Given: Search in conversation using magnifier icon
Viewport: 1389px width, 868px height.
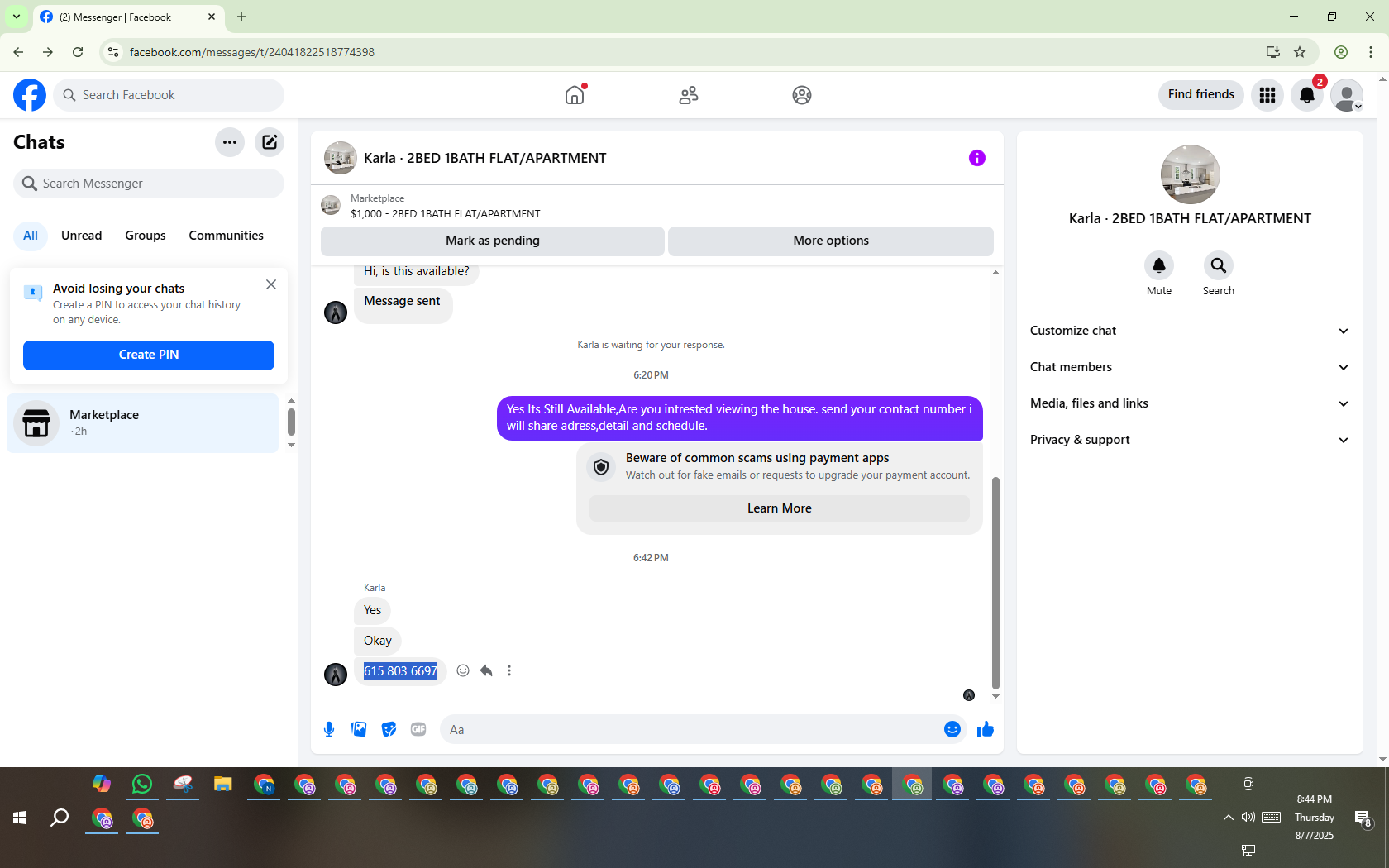Looking at the screenshot, I should 1219,265.
